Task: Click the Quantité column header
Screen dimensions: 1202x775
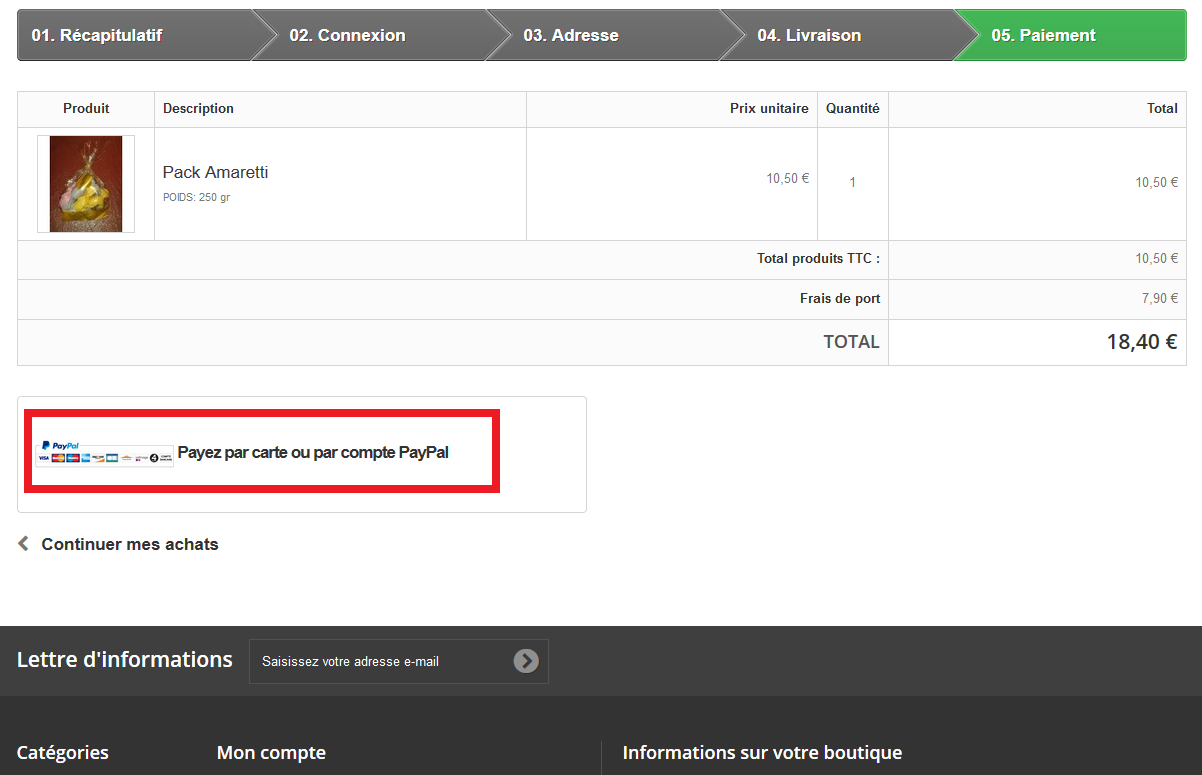Action: click(x=852, y=108)
